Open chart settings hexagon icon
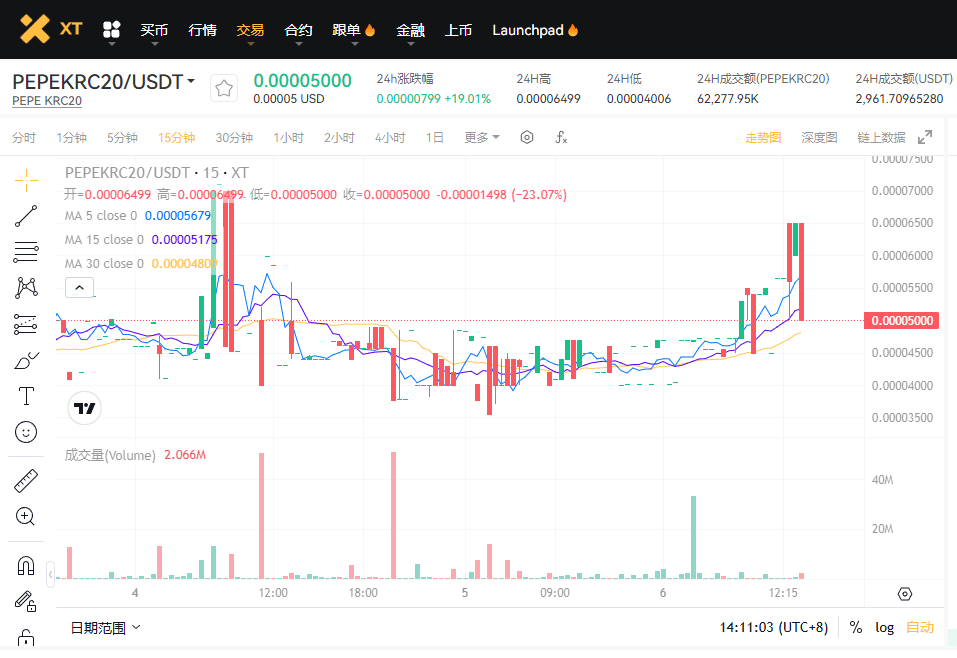This screenshot has height=658, width=957. [x=527, y=138]
